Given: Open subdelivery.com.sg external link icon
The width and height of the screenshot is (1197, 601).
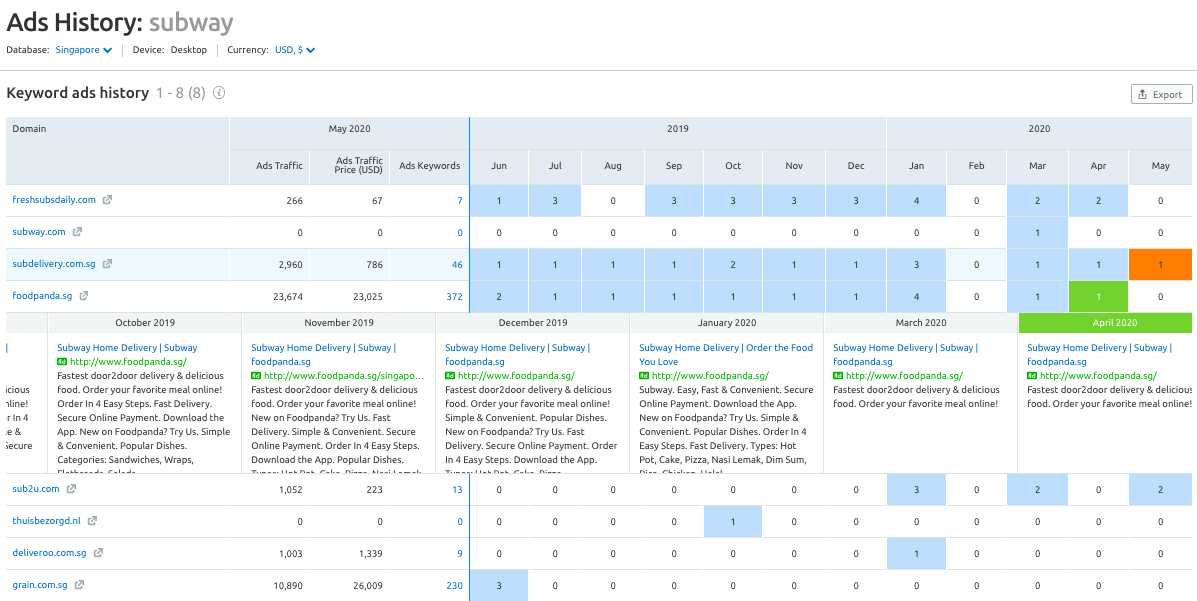Looking at the screenshot, I should click(108, 264).
